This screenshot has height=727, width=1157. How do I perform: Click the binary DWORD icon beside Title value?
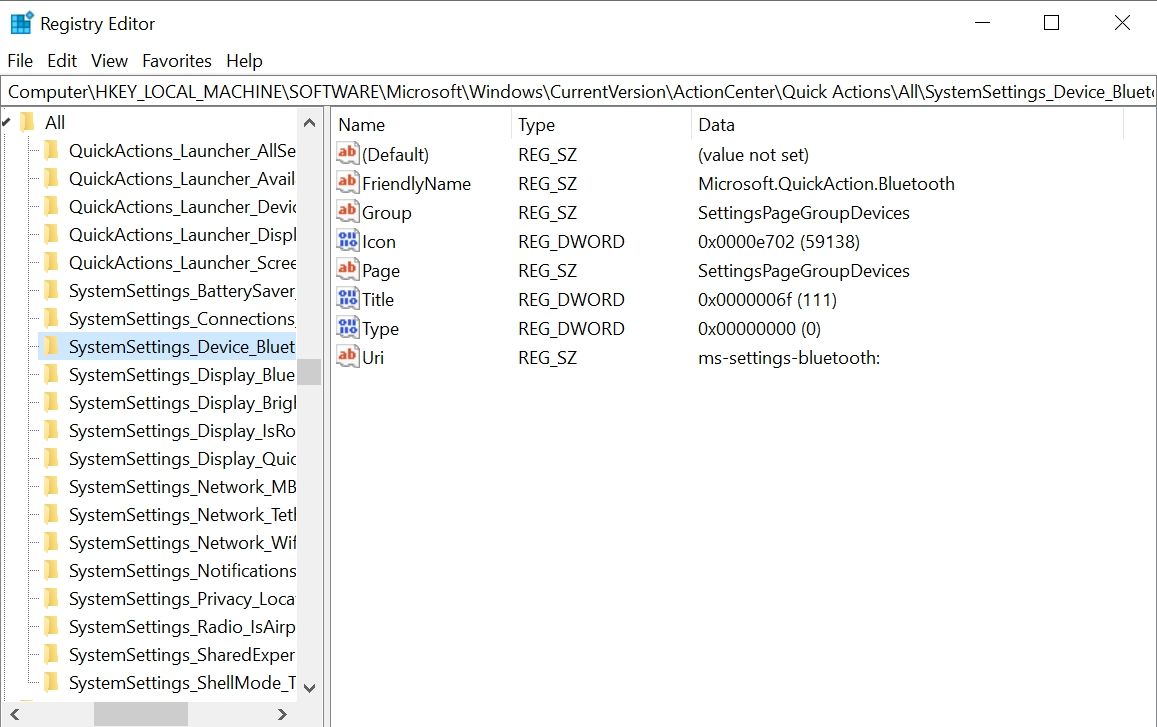(348, 299)
